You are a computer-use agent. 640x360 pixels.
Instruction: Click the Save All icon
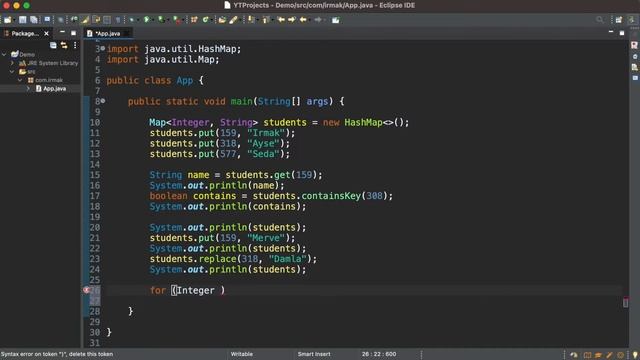click(34, 20)
